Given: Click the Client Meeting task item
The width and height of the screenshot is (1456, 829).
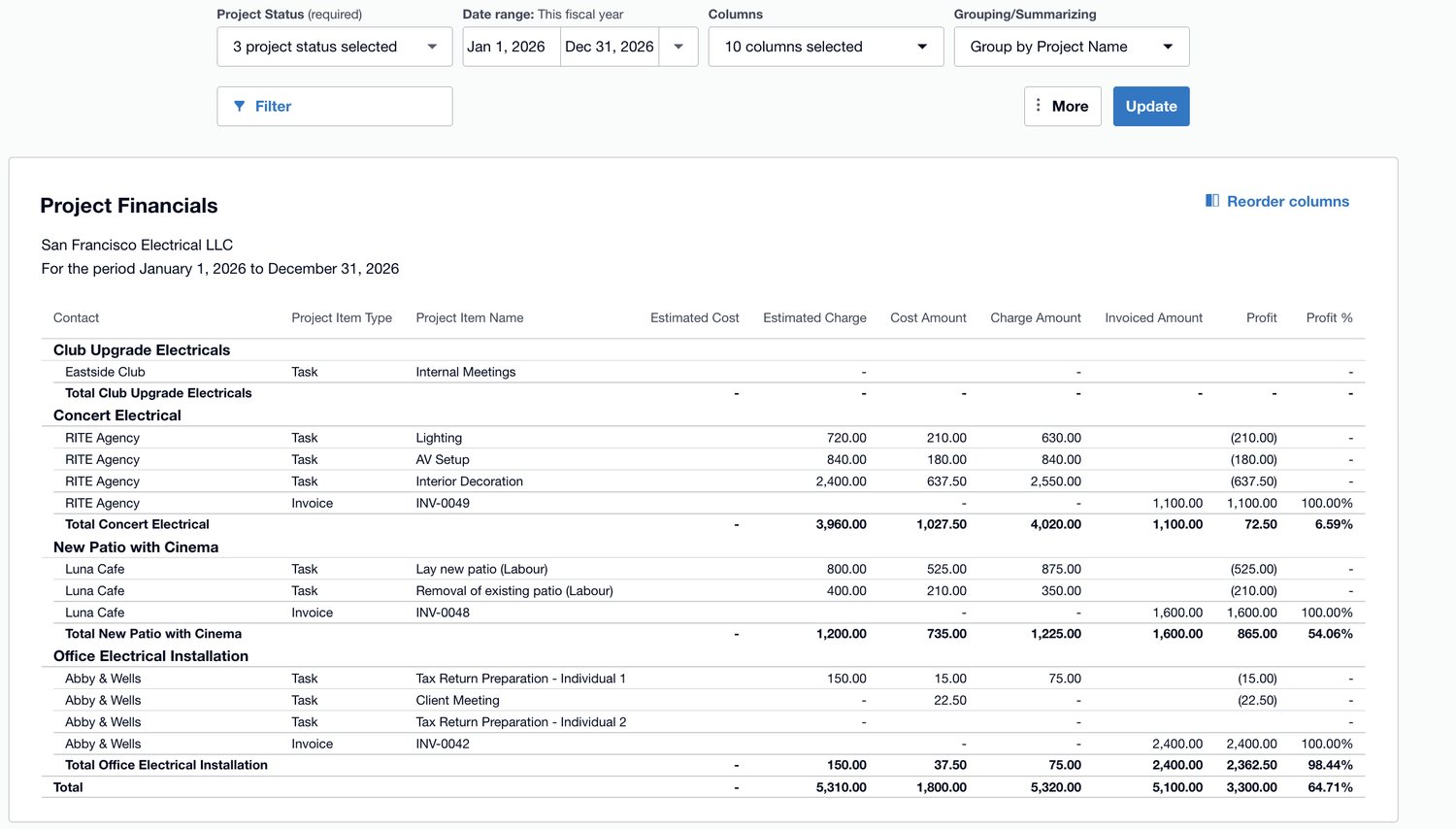Looking at the screenshot, I should pyautogui.click(x=458, y=700).
